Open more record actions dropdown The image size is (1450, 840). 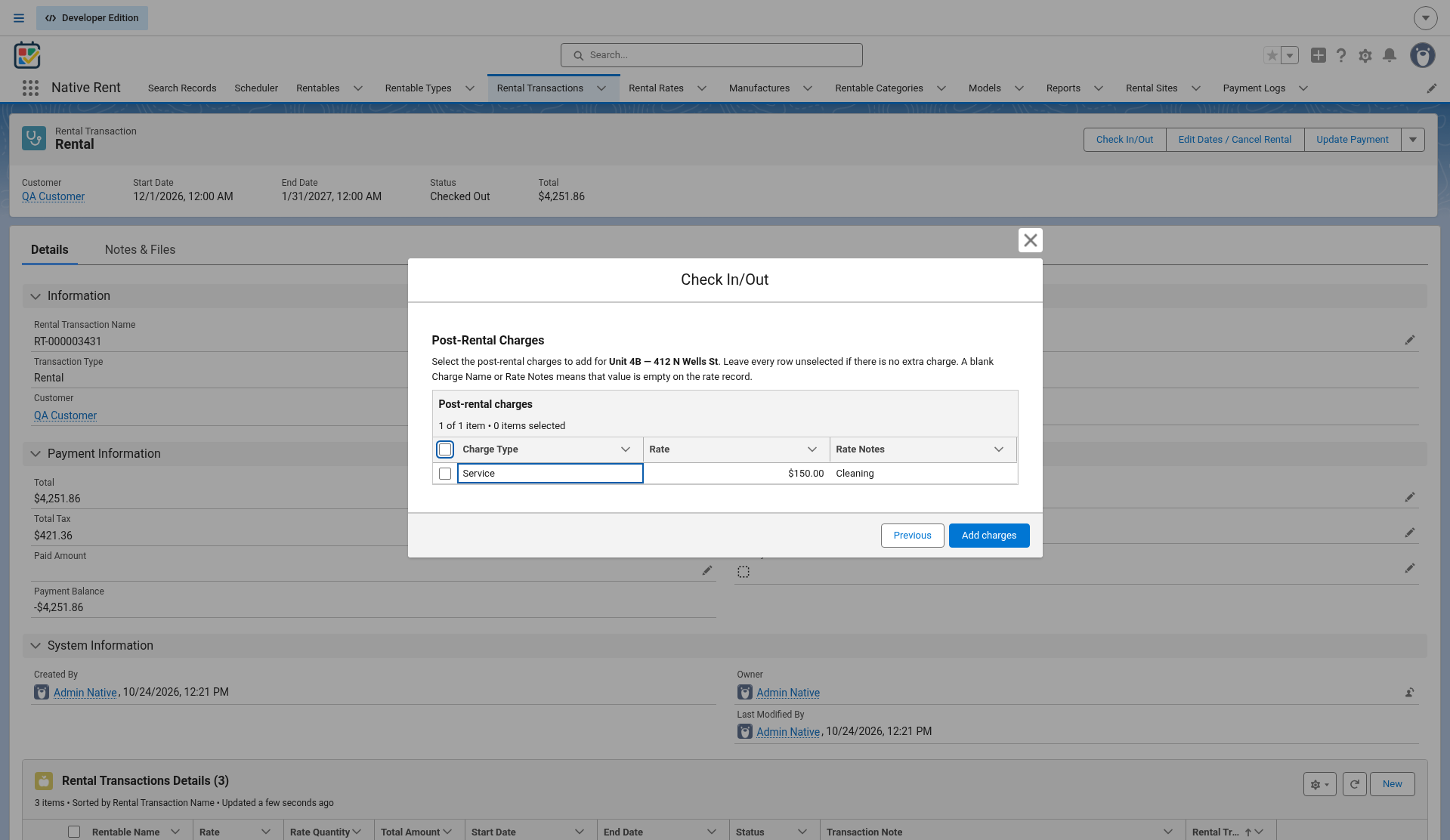tap(1413, 140)
